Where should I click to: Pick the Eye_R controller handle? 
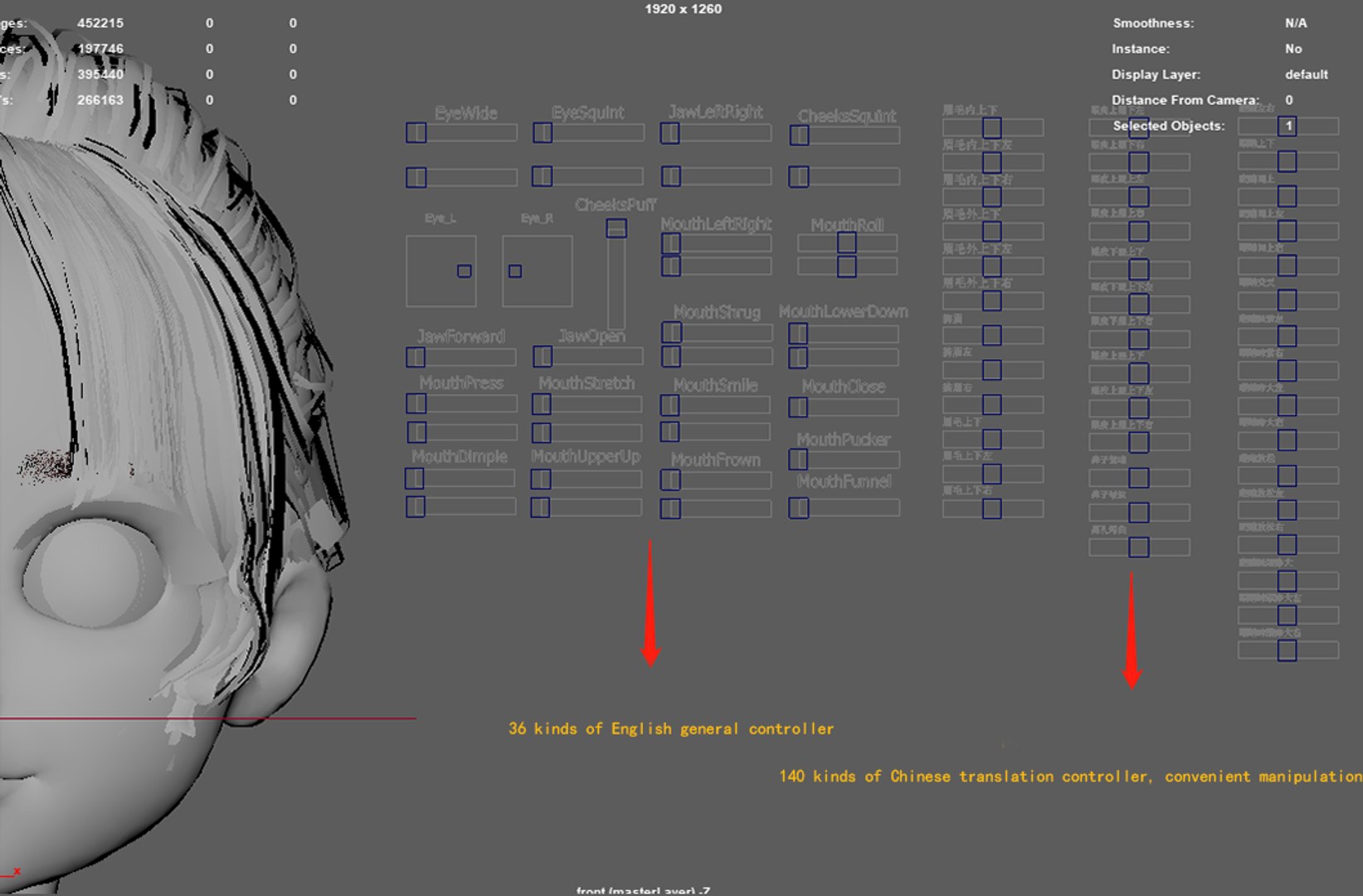pos(515,271)
